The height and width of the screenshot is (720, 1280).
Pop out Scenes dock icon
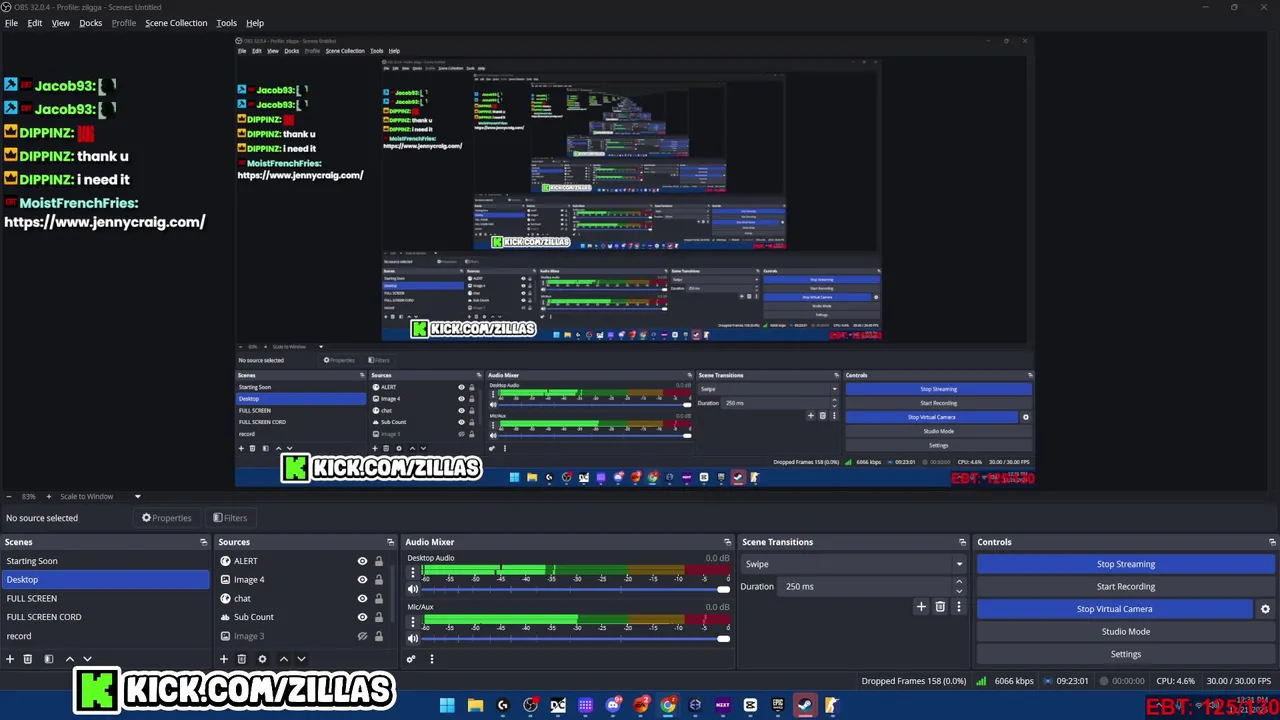204,542
